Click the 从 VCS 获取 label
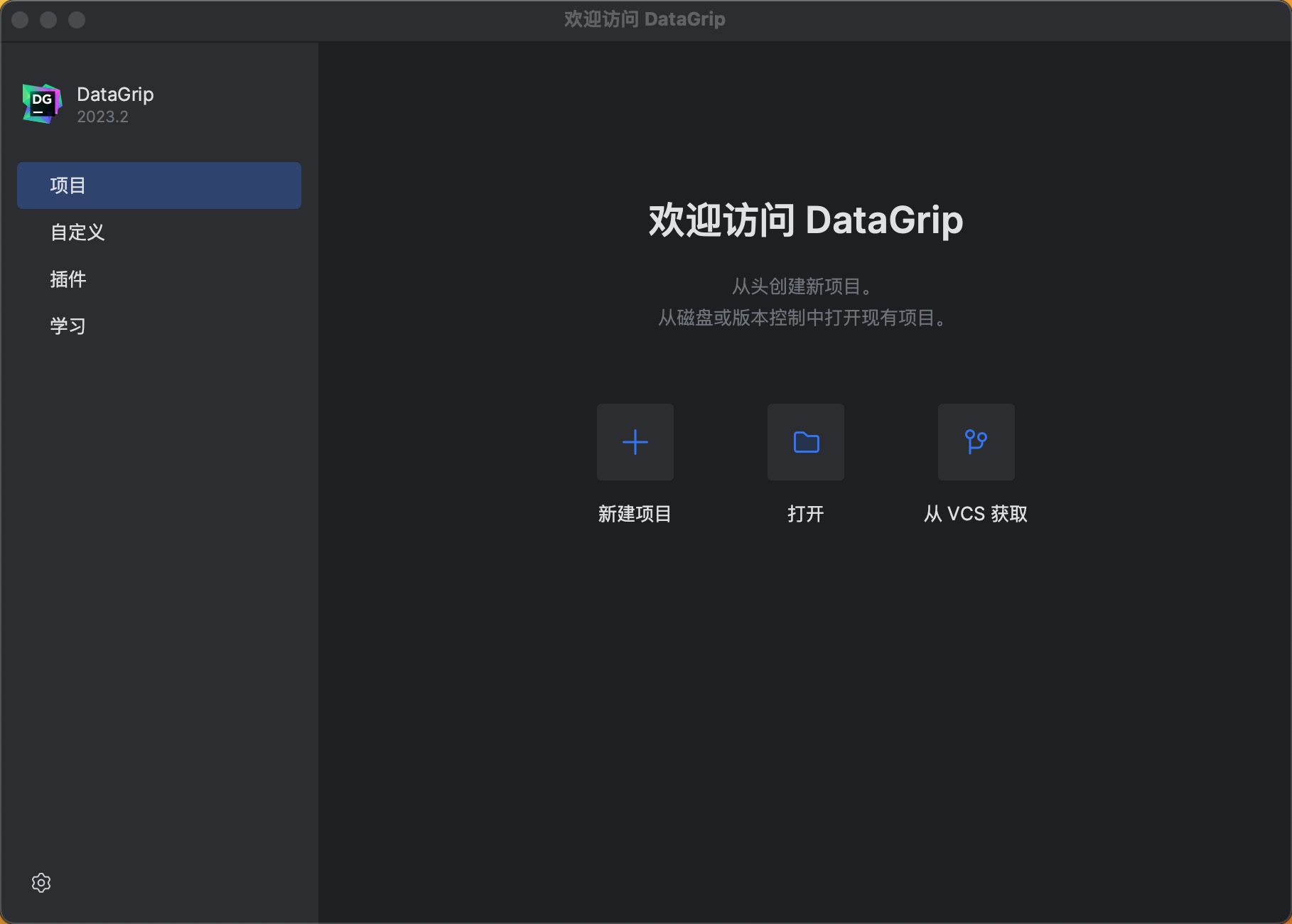This screenshot has width=1292, height=924. click(x=976, y=514)
